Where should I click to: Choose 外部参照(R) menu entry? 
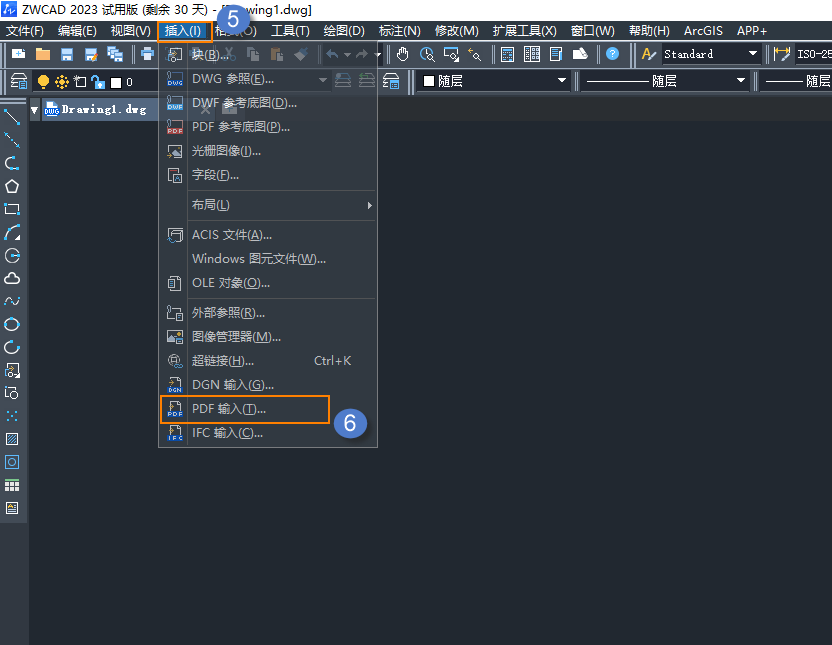pos(269,313)
